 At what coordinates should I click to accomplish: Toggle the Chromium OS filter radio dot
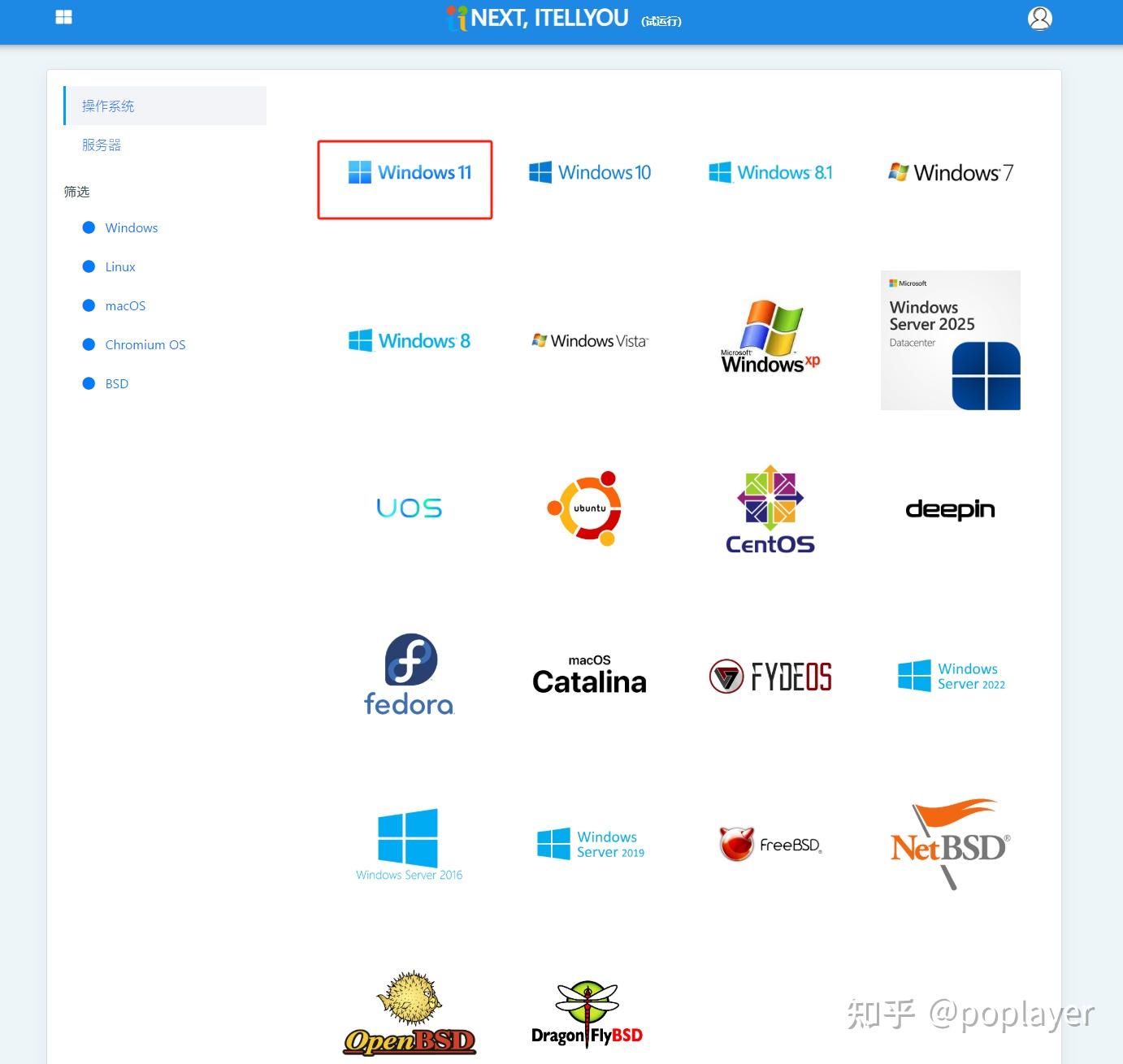[89, 344]
